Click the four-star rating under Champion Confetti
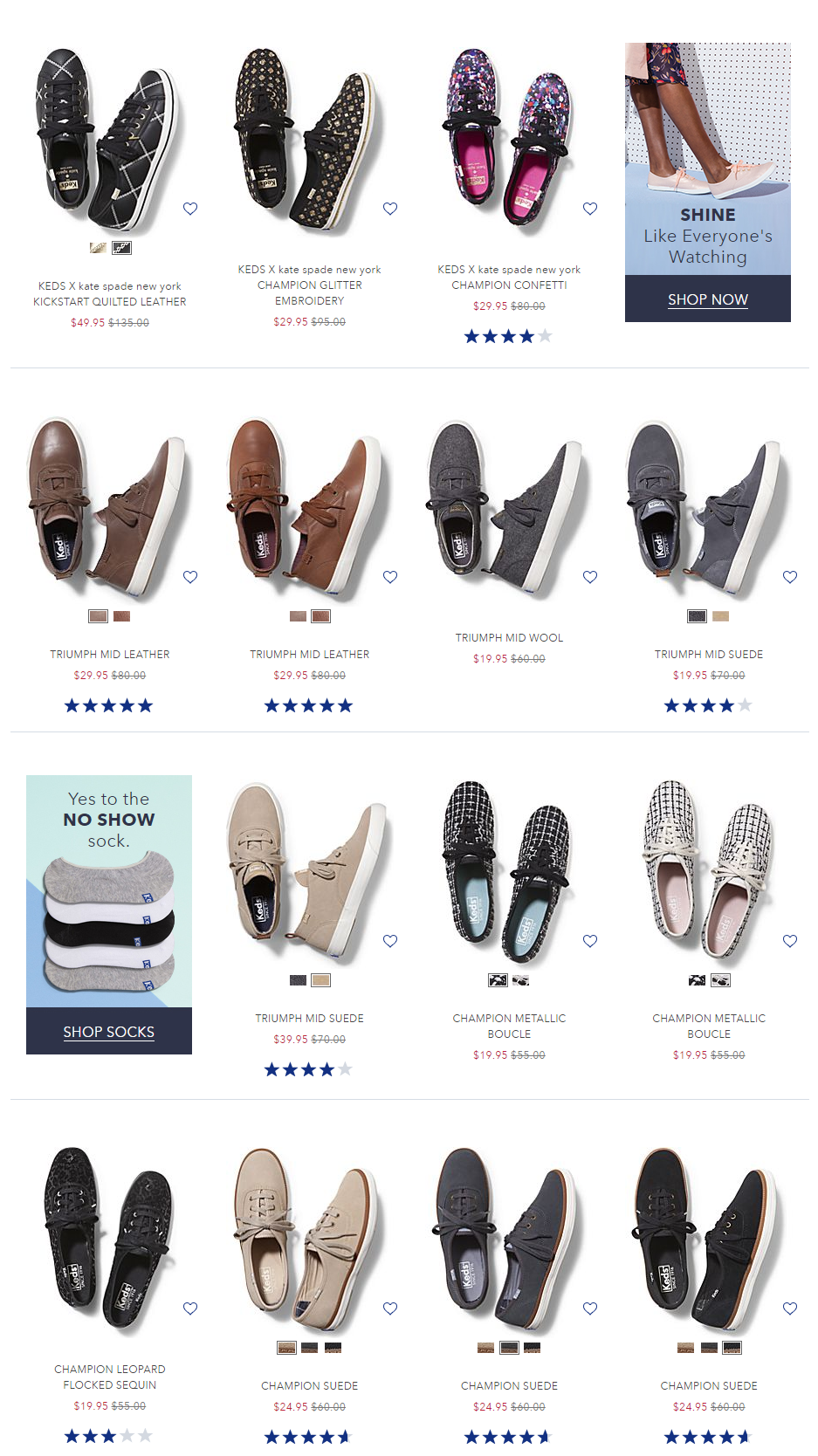The height and width of the screenshot is (1456, 818). click(x=508, y=336)
